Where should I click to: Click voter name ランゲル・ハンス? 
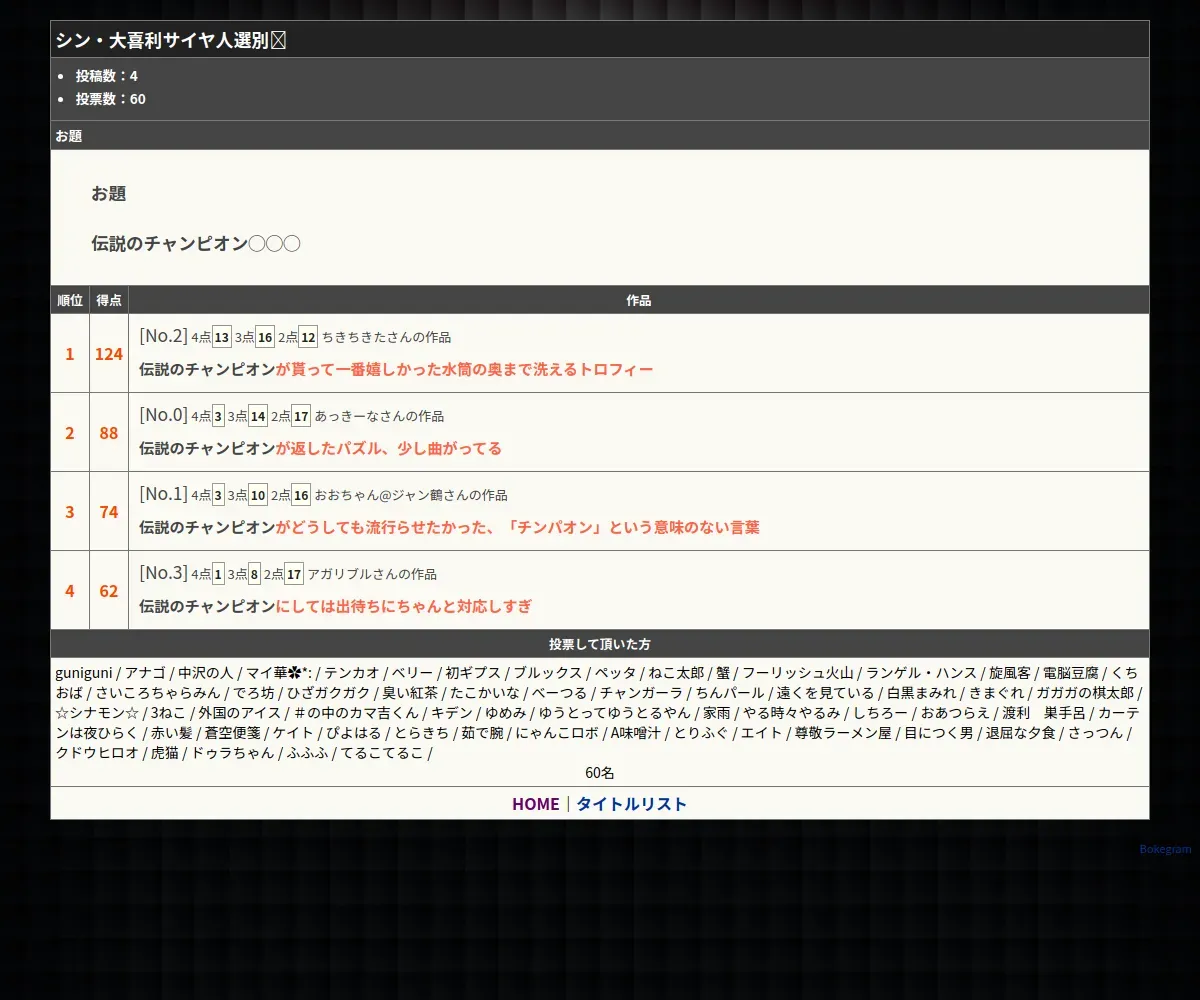[x=922, y=673]
